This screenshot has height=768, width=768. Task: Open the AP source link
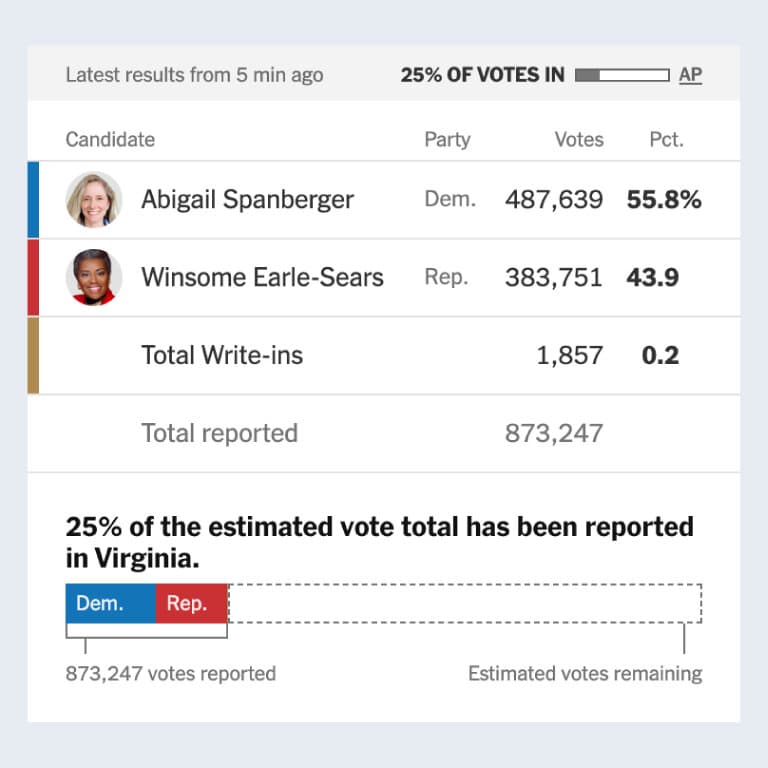click(690, 75)
